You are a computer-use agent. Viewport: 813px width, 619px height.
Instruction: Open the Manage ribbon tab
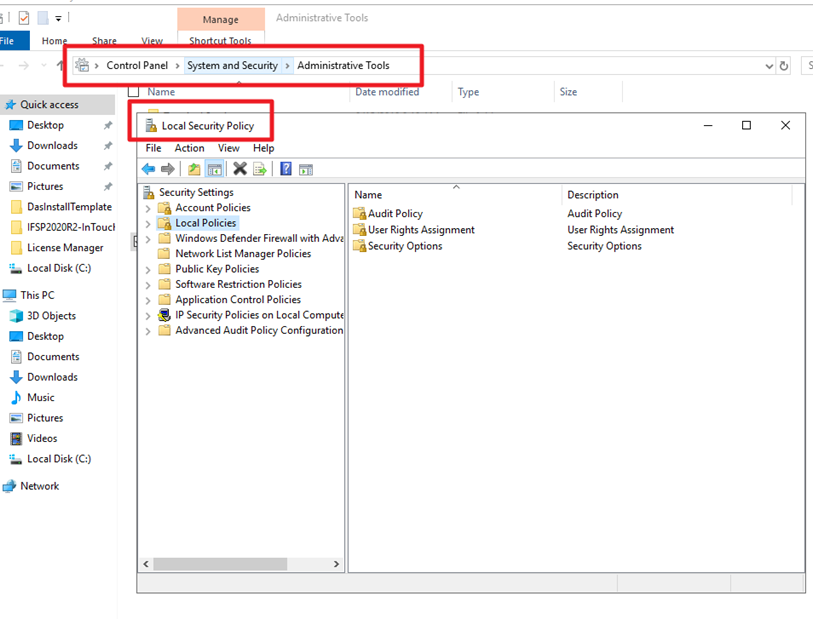pyautogui.click(x=221, y=20)
